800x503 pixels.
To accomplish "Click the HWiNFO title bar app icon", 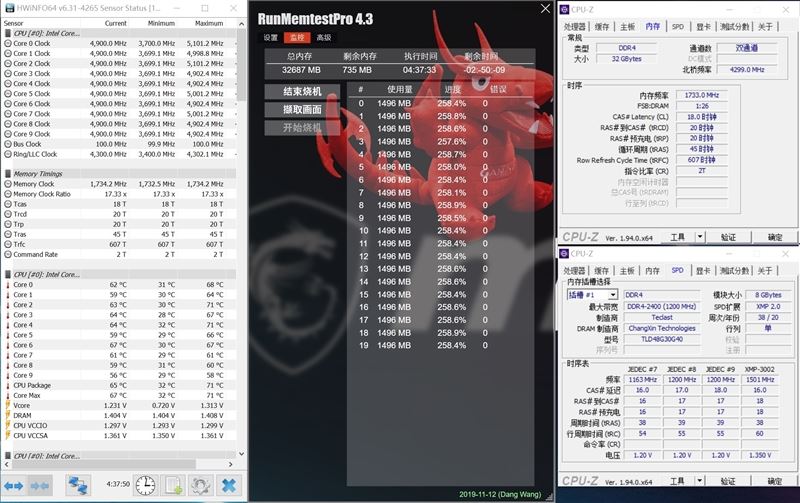I will (9, 8).
